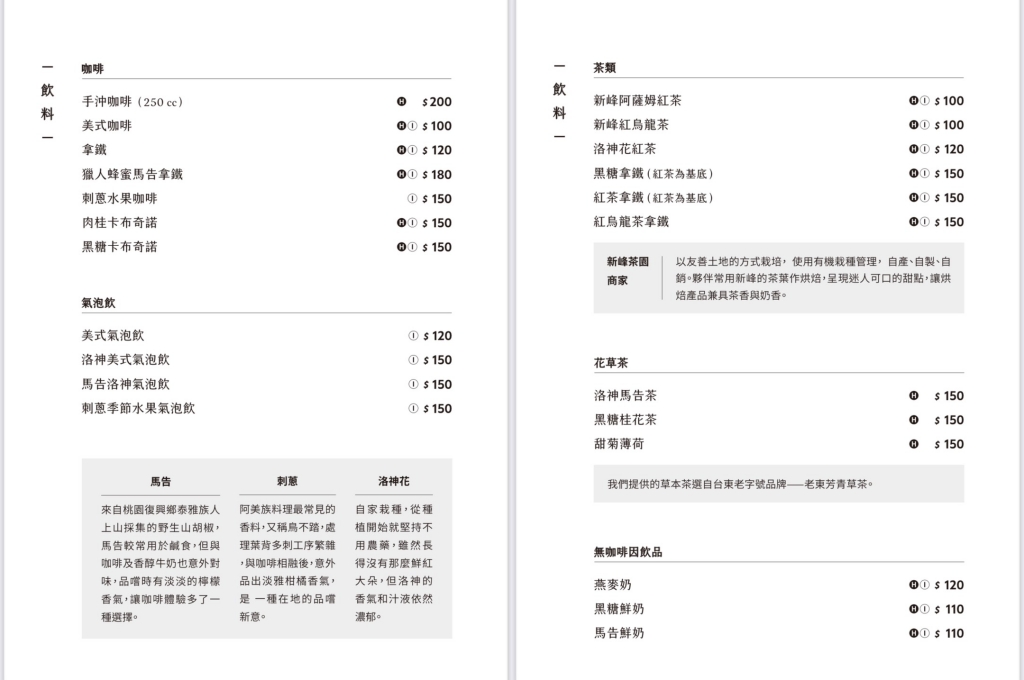Click the 馬告 heading in the ingredient notes box
This screenshot has height=680, width=1024.
(161, 482)
